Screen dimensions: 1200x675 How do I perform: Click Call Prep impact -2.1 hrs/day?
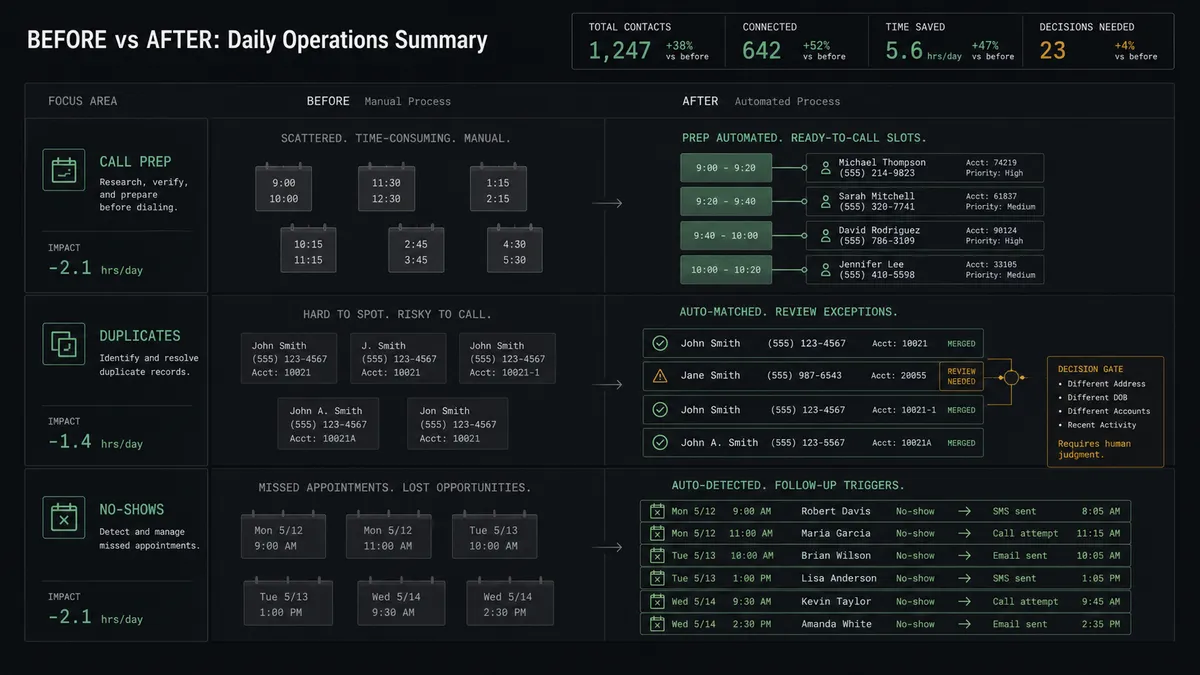click(96, 268)
